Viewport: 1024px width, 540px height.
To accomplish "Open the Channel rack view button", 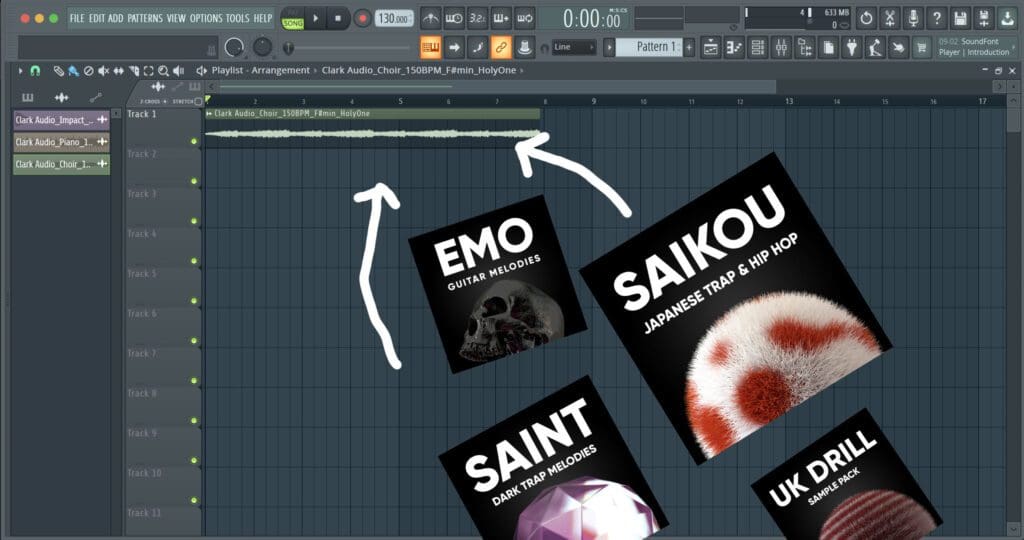I will pyautogui.click(x=758, y=47).
